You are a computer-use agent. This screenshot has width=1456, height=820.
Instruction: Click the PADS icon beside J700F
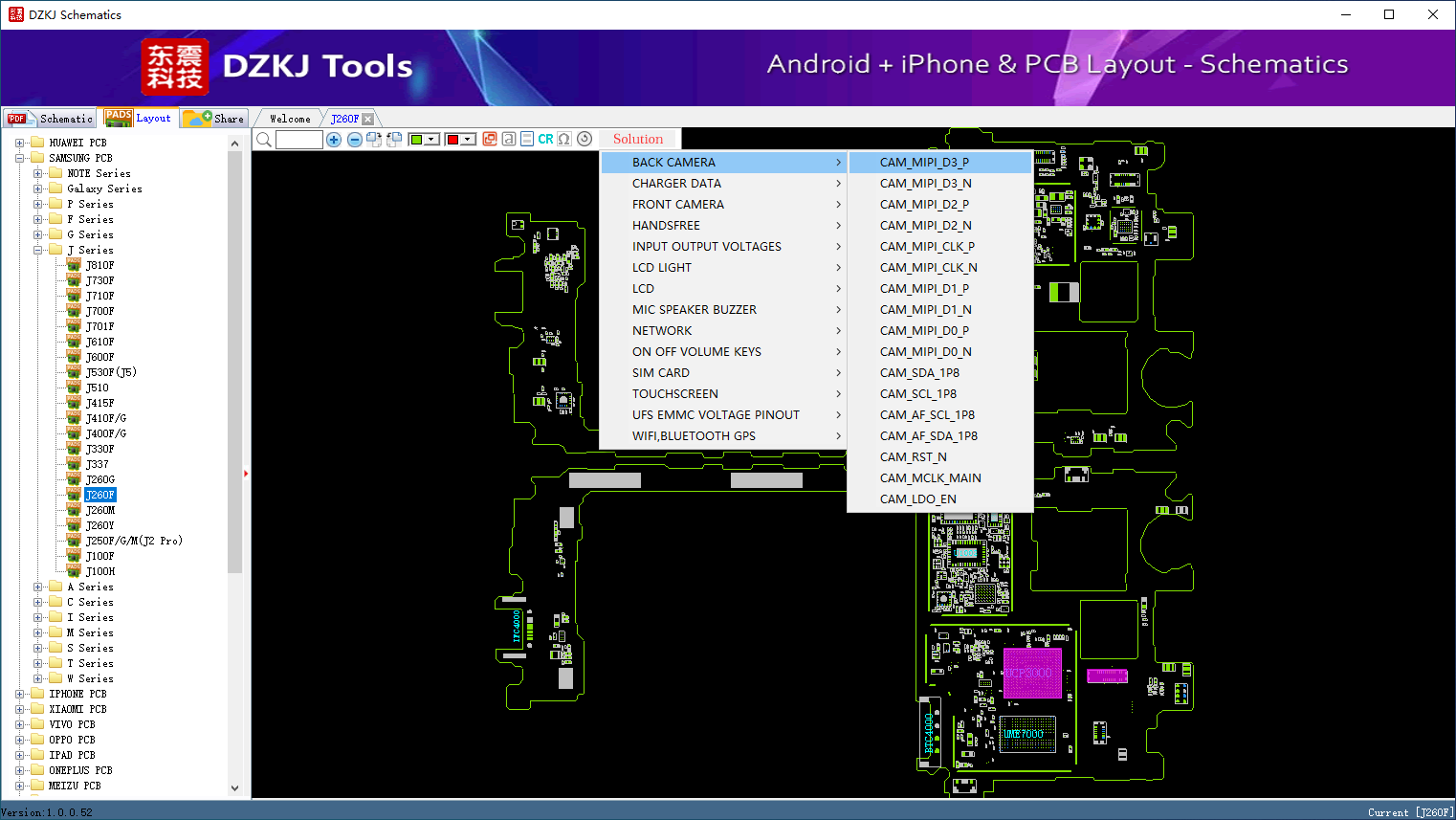pos(74,311)
